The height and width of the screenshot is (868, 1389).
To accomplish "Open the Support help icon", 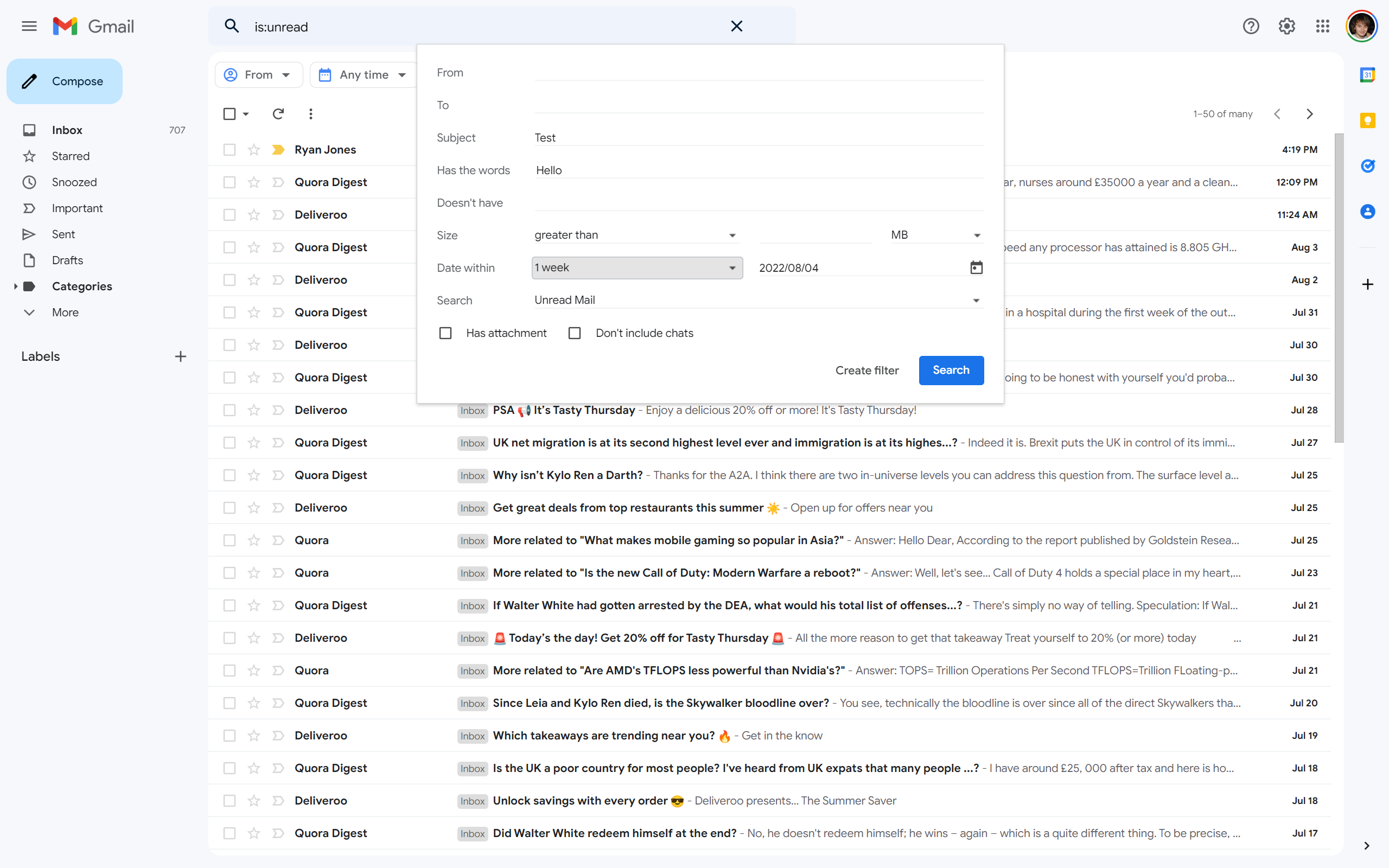I will (x=1251, y=27).
